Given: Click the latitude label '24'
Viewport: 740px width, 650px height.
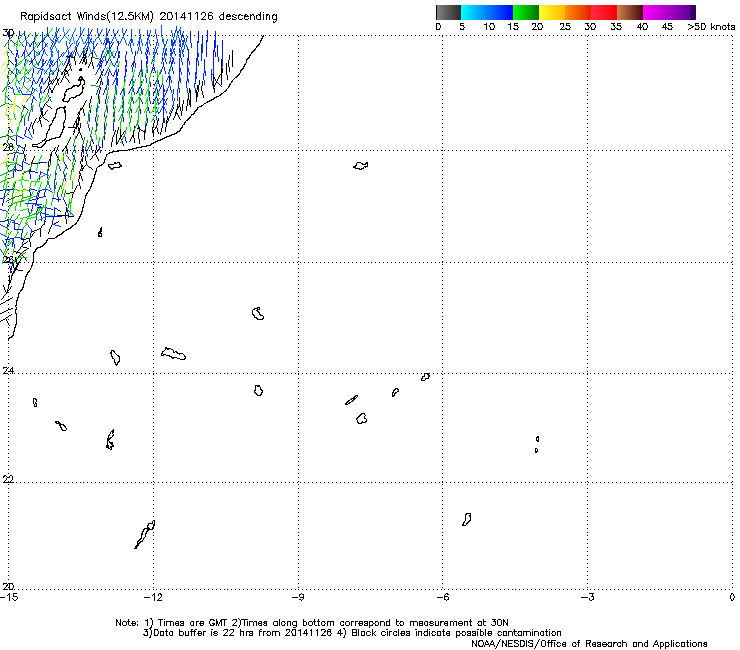Looking at the screenshot, I should (8, 371).
